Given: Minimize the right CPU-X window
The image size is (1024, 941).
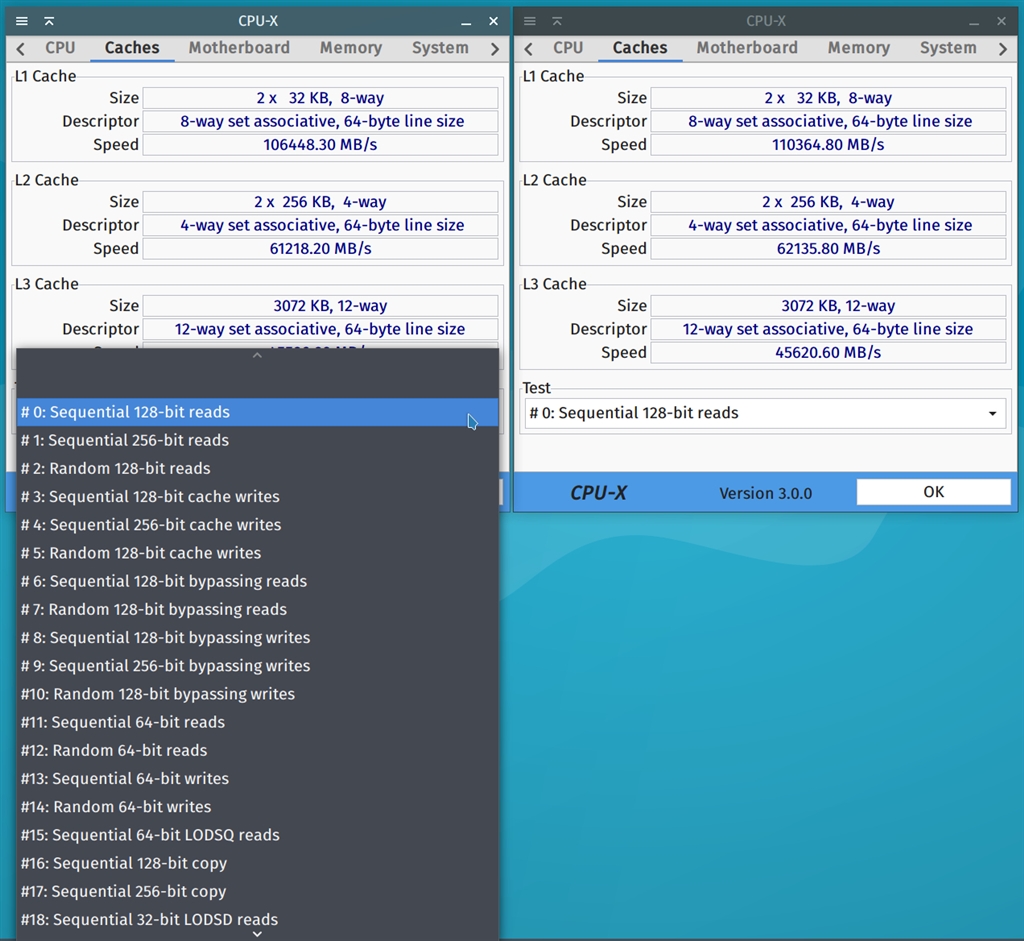Looking at the screenshot, I should [974, 22].
